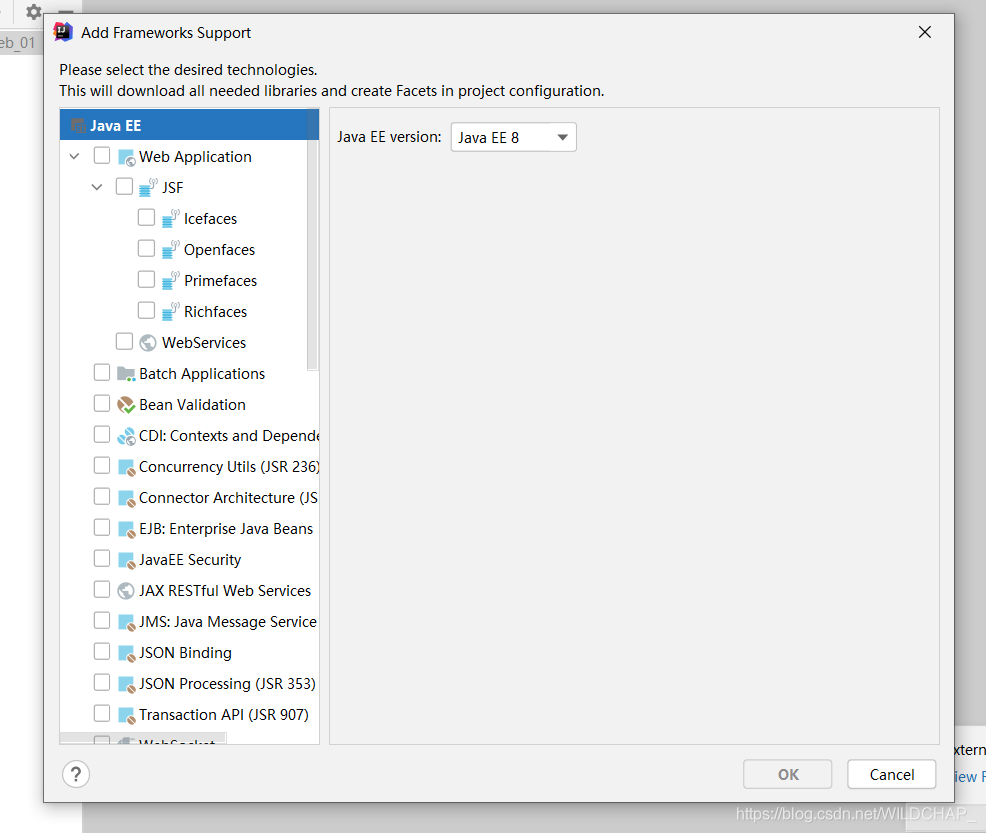This screenshot has height=833, width=986.
Task: Select the "Batch Applications" row text
Action: click(x=202, y=374)
